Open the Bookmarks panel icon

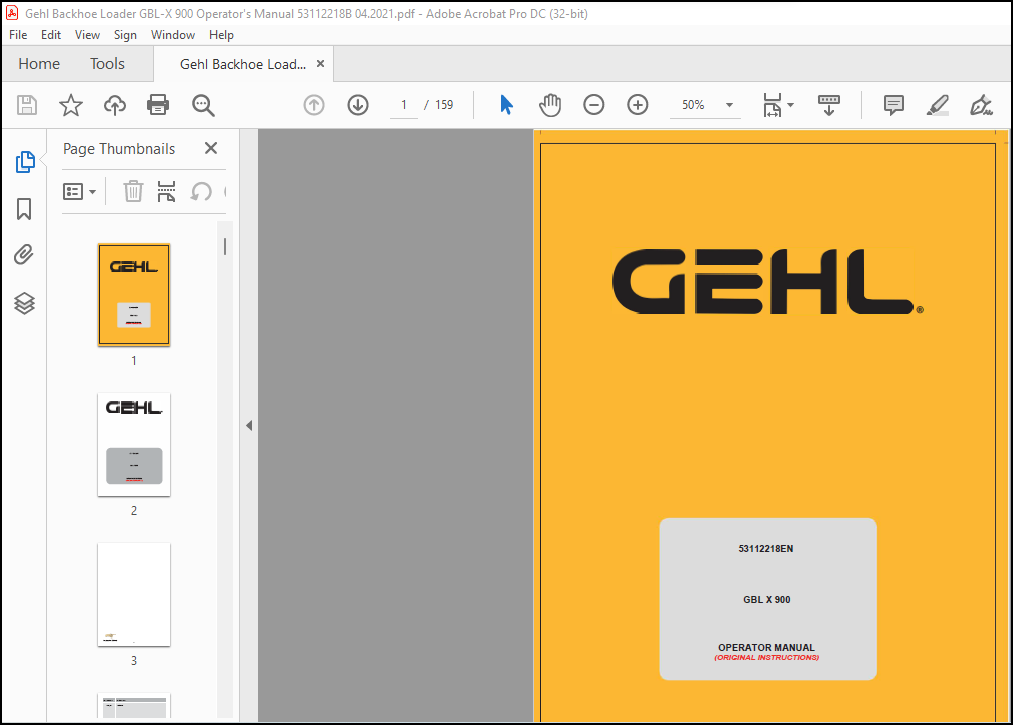tap(24, 209)
